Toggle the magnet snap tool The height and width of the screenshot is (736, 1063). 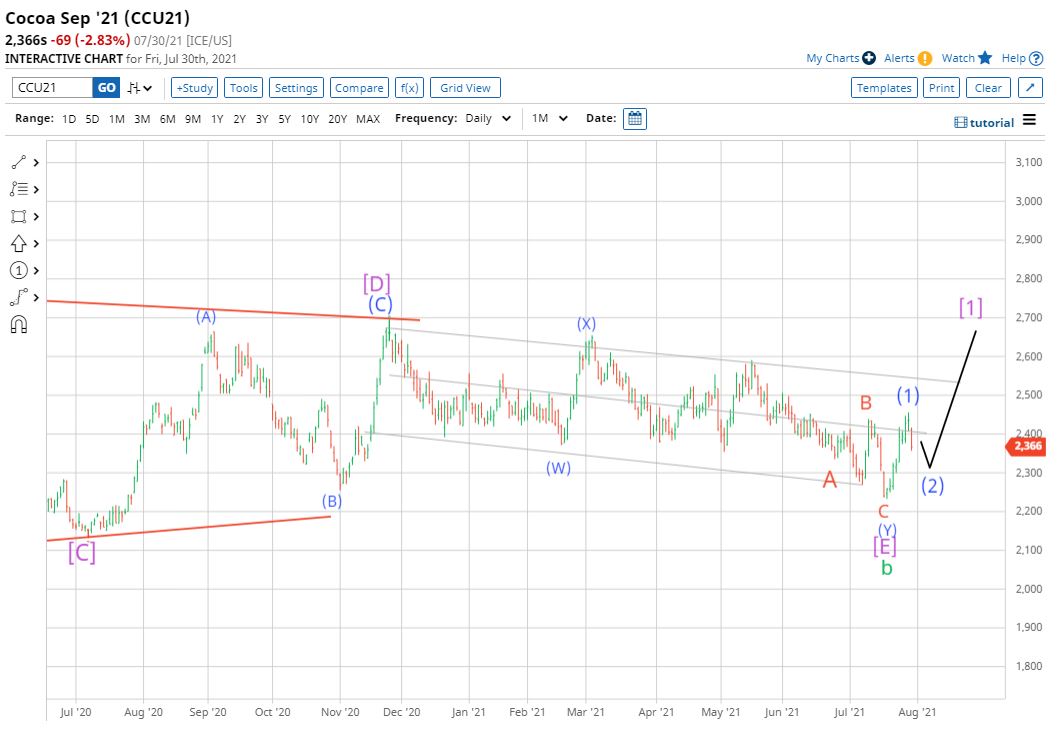click(19, 325)
